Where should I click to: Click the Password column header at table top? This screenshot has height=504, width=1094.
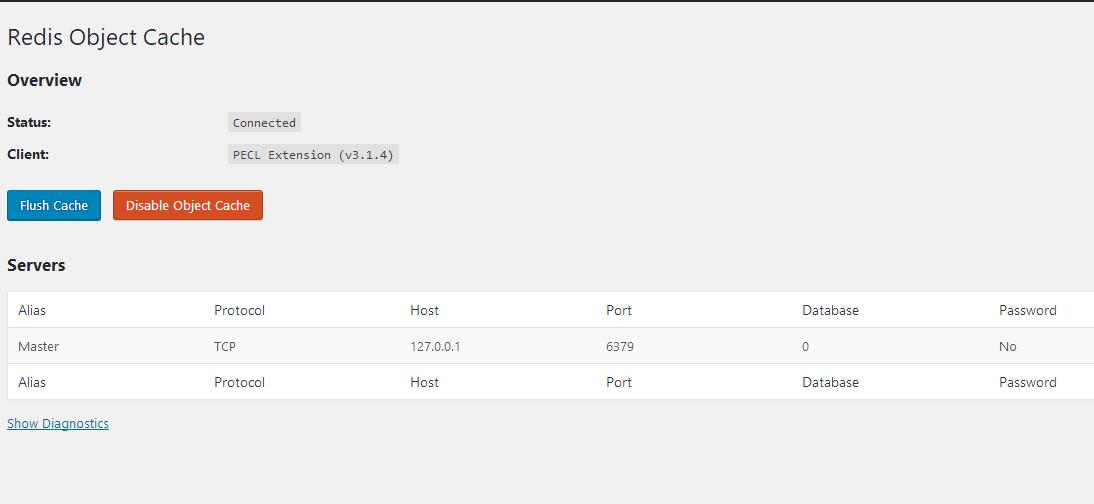(x=1027, y=310)
